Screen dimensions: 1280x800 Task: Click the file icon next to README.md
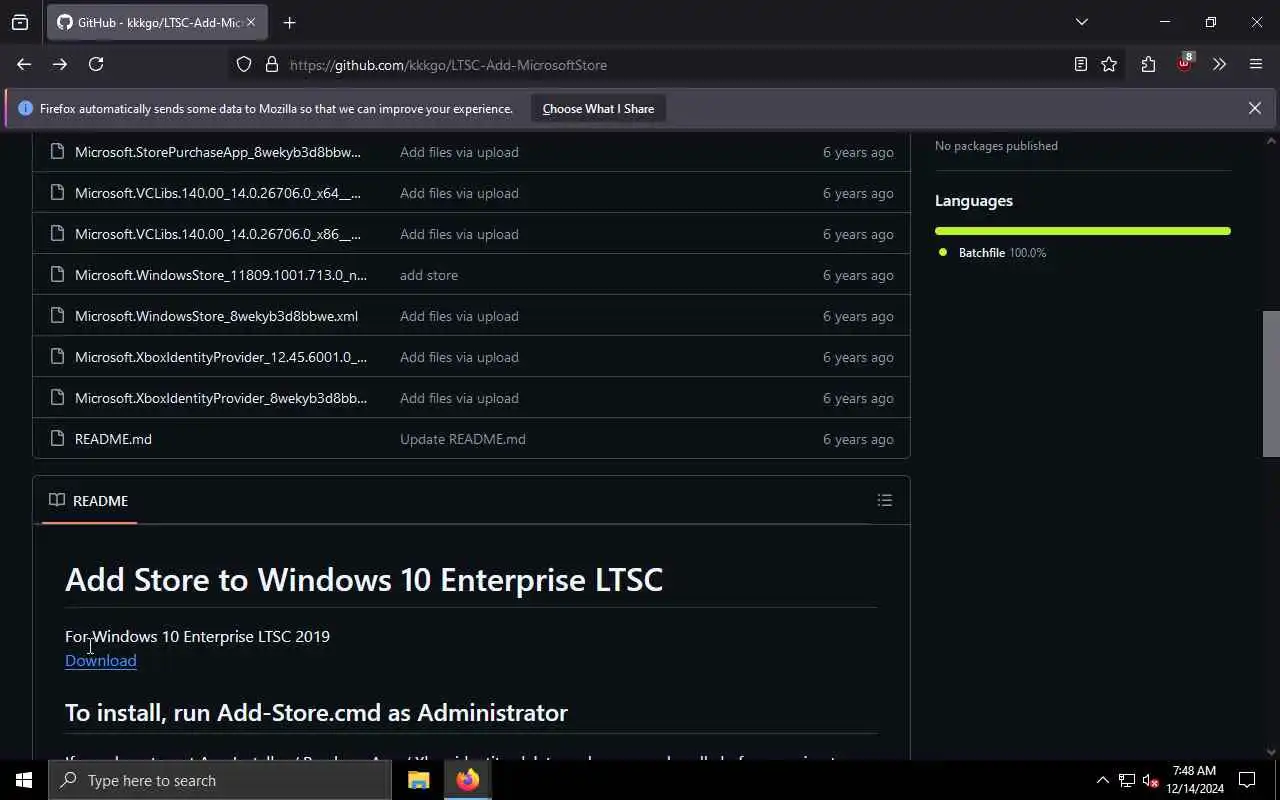56,439
